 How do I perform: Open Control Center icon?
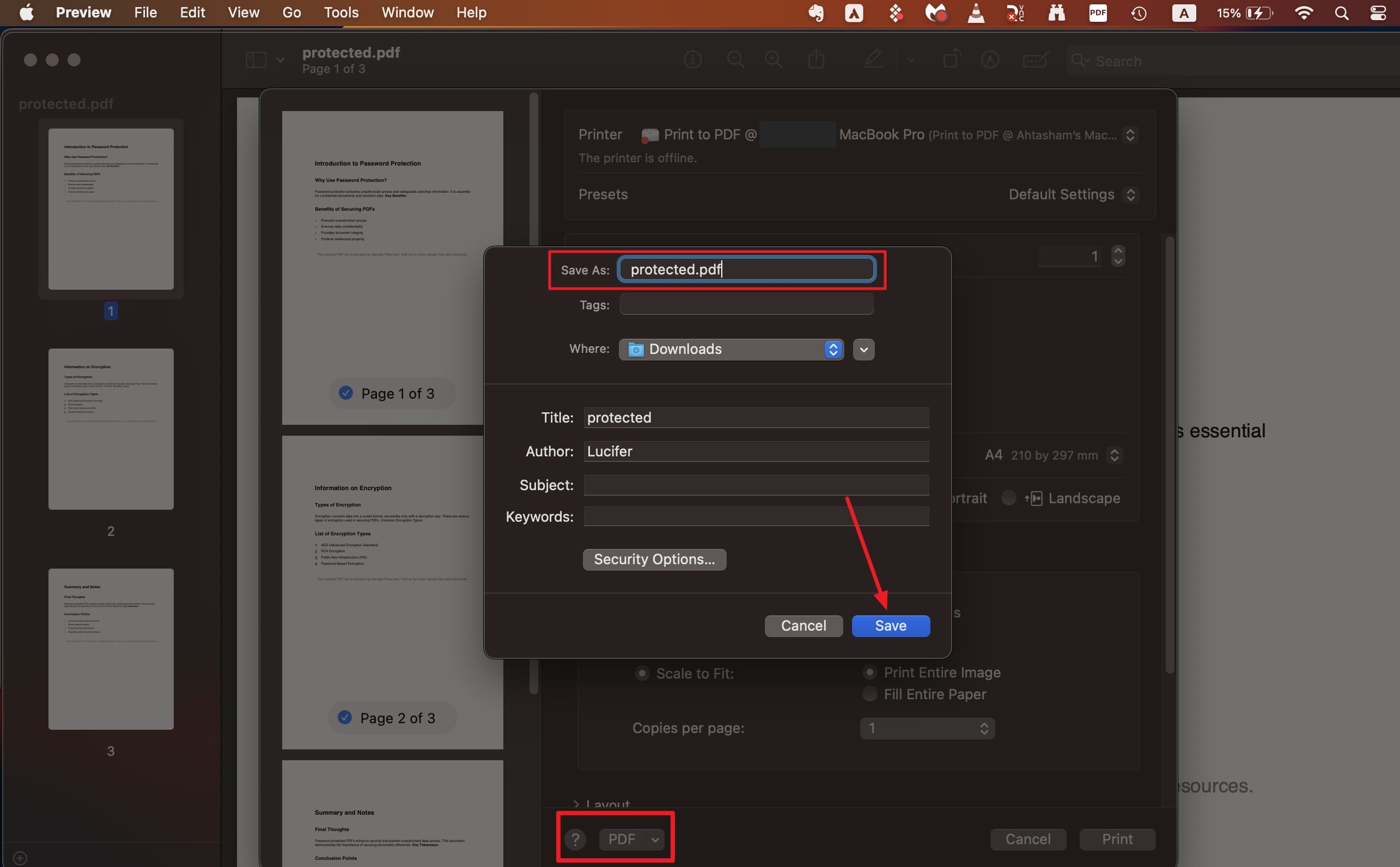tap(1378, 13)
